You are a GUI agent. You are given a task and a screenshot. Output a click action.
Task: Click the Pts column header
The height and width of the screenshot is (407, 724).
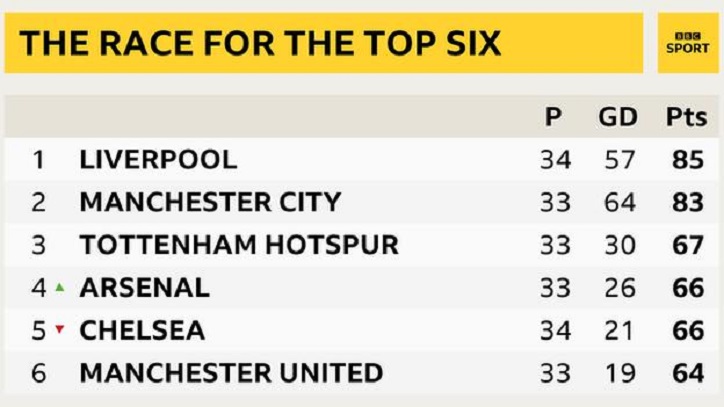pos(686,117)
